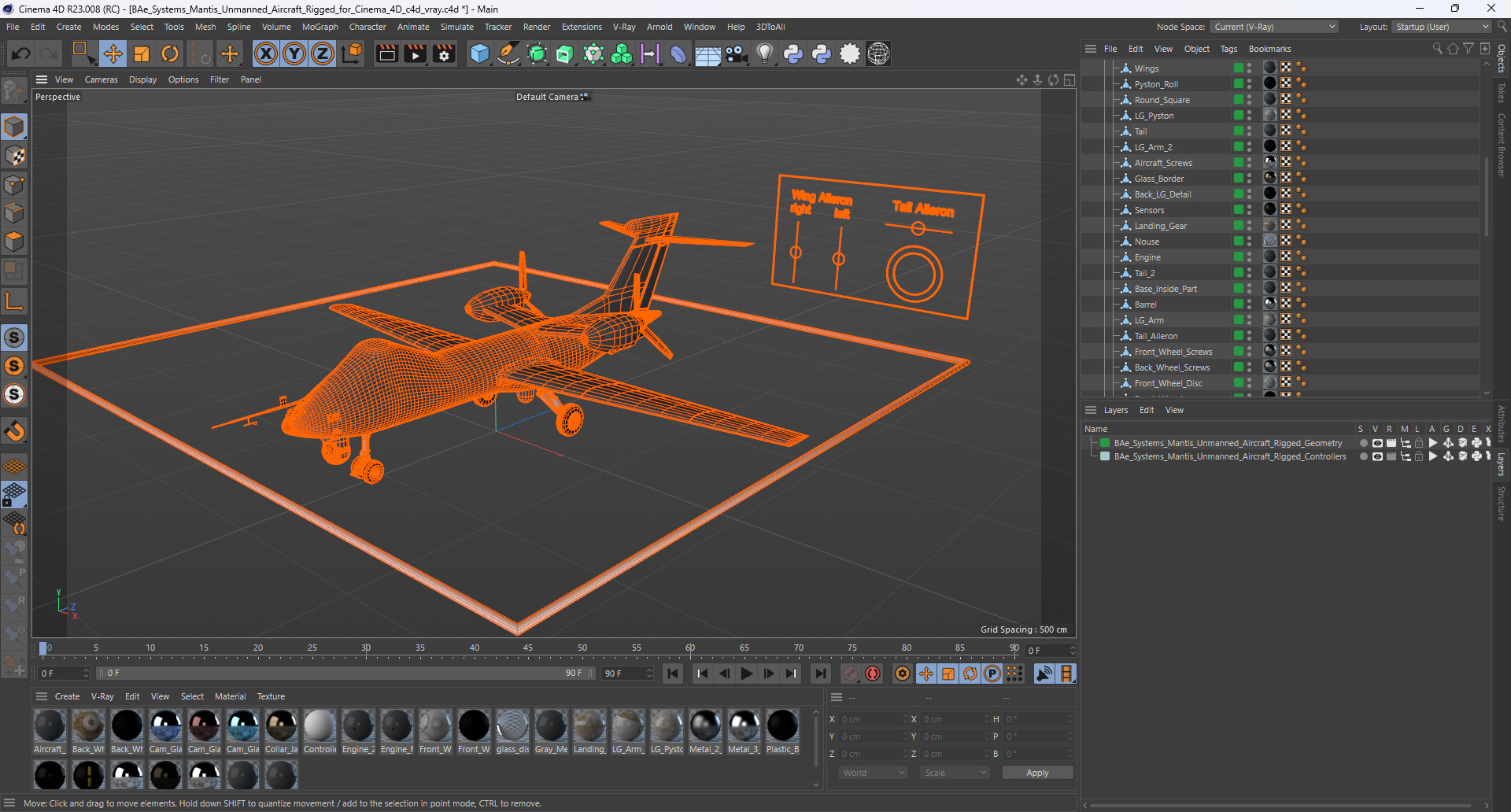Click the search icon in Objects panel
Image resolution: width=1511 pixels, height=812 pixels.
coord(1437,49)
